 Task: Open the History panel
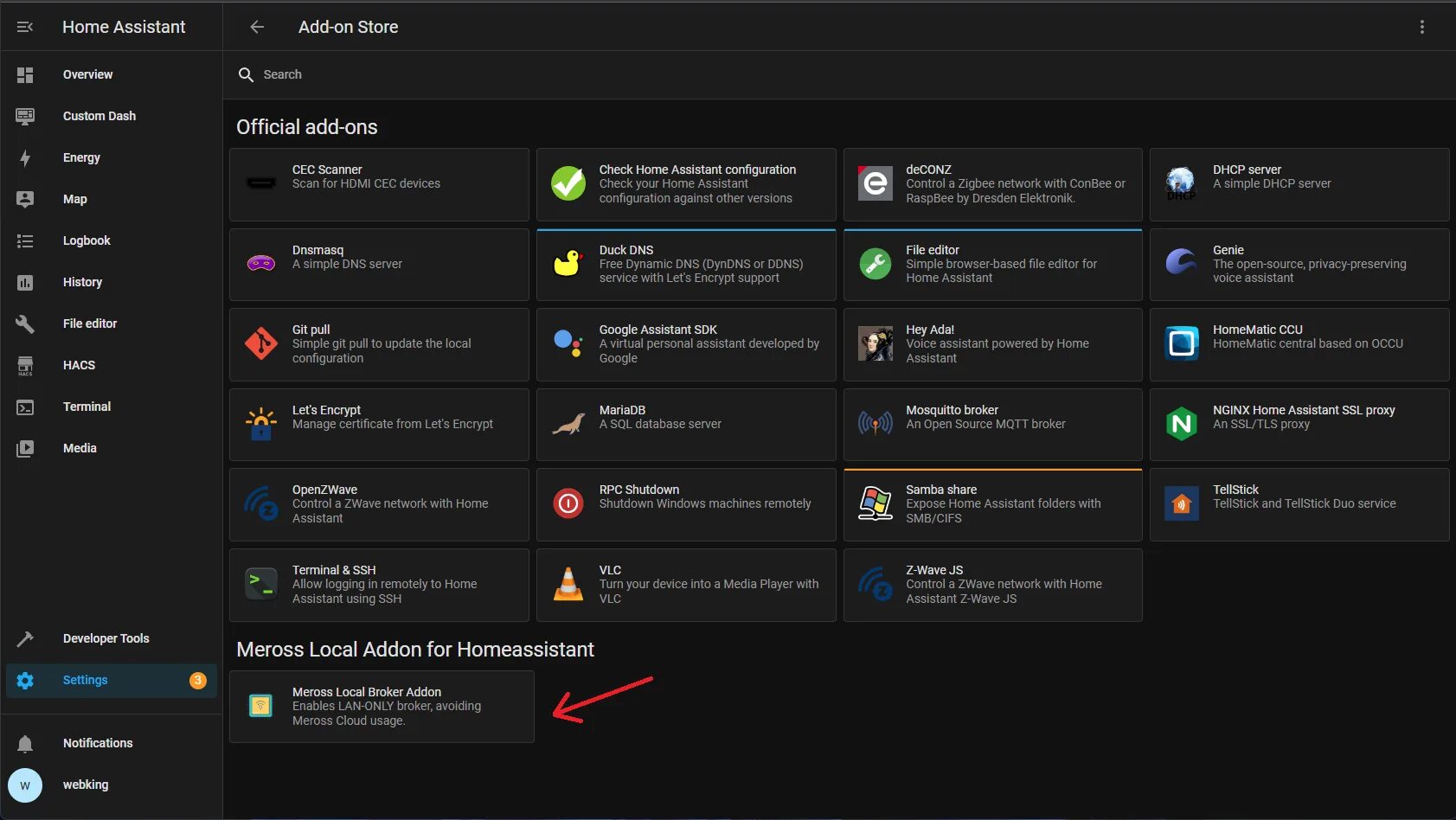(x=112, y=282)
